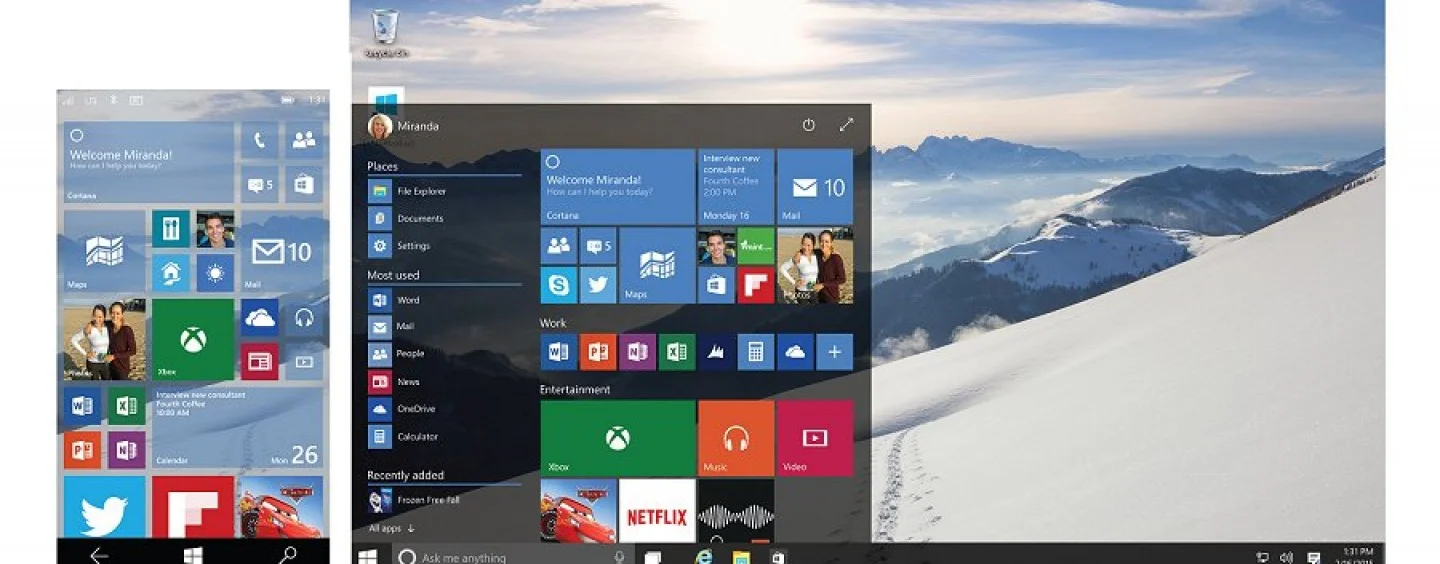
Task: Launch the Netflix tile
Action: 657,511
